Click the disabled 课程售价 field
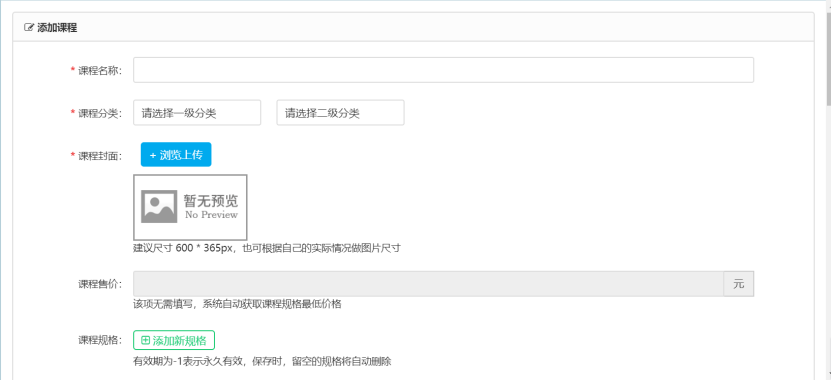Image resolution: width=831 pixels, height=380 pixels. coord(428,284)
